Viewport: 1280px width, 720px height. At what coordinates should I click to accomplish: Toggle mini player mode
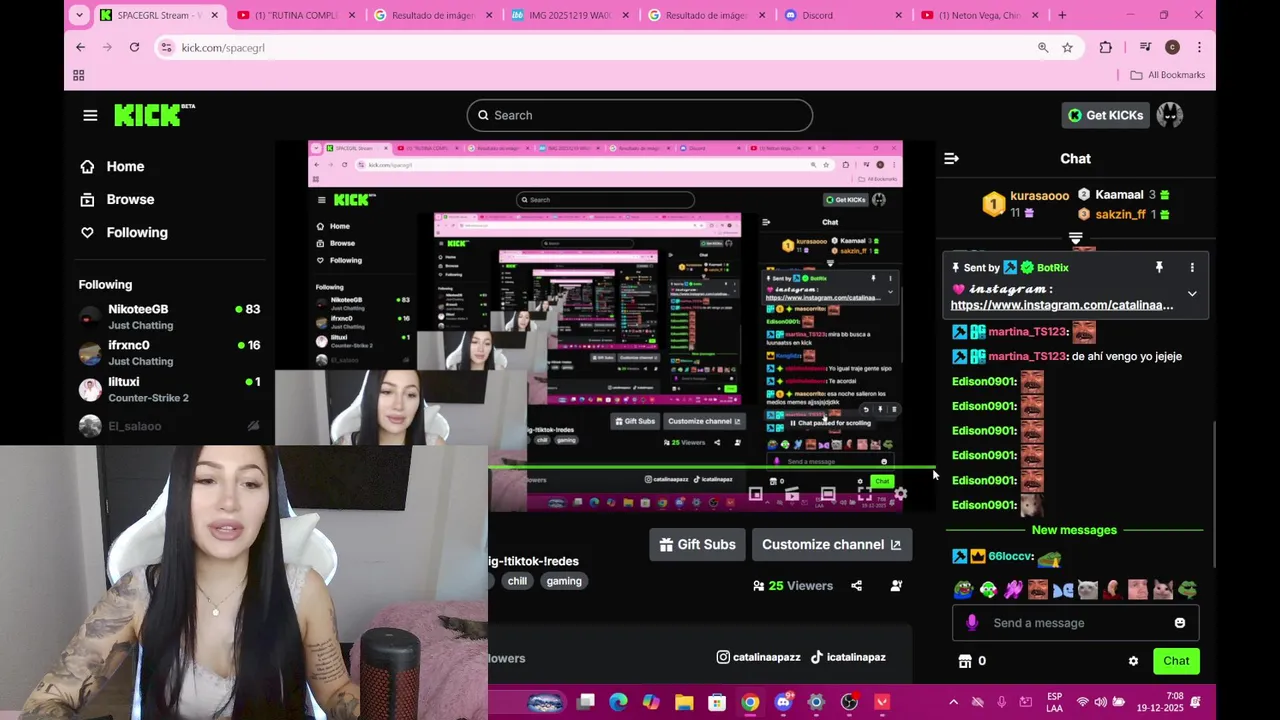756,494
